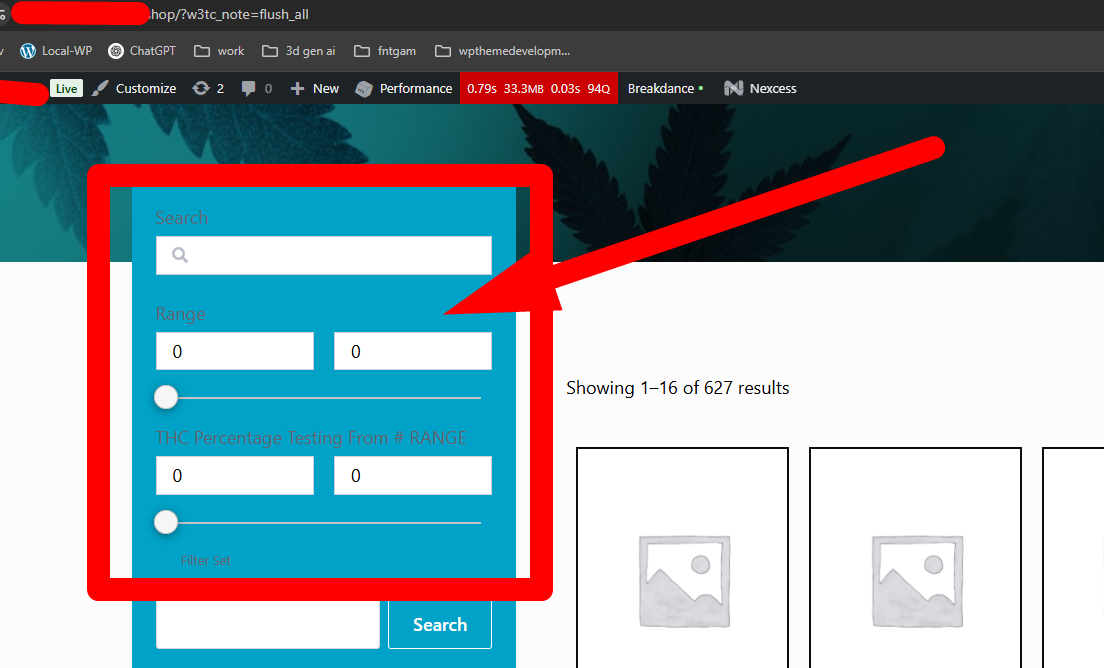Viewport: 1104px width, 668px height.
Task: Click the 'Range' filter label
Action: click(x=180, y=314)
